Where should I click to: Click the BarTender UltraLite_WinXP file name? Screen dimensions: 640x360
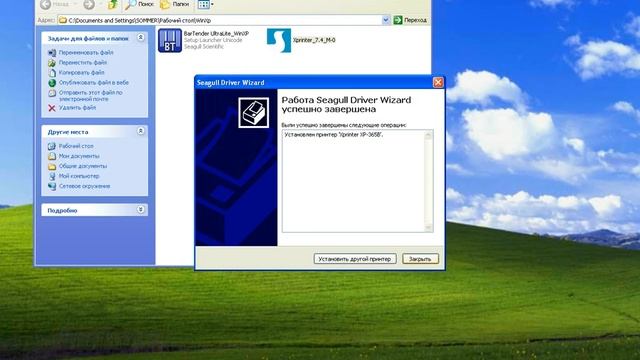point(216,33)
